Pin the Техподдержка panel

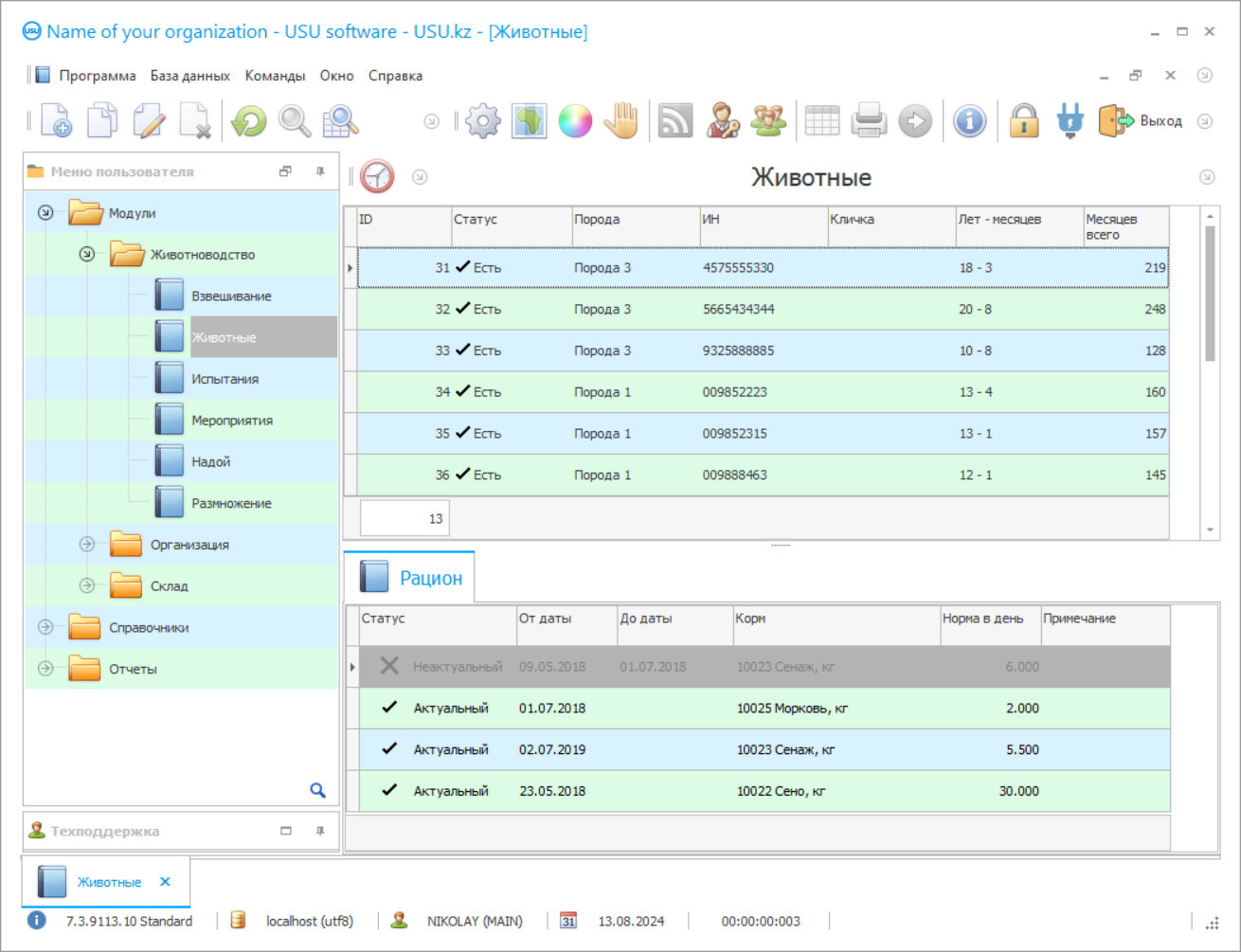click(320, 831)
